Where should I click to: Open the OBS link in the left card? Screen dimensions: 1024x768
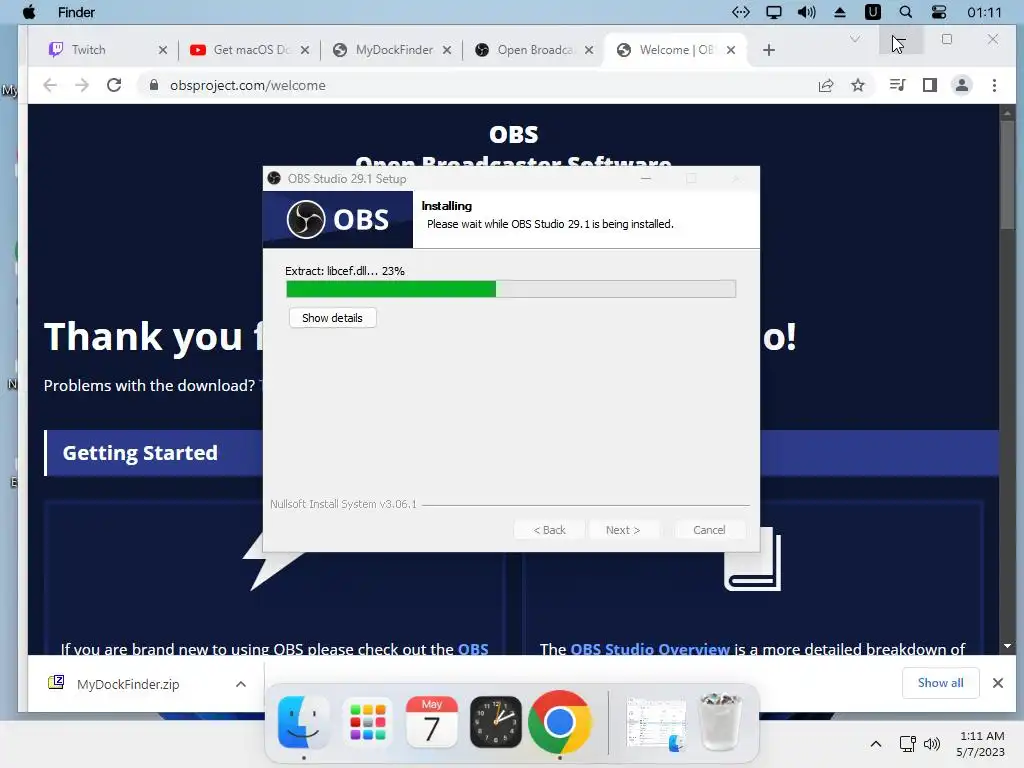point(473,649)
